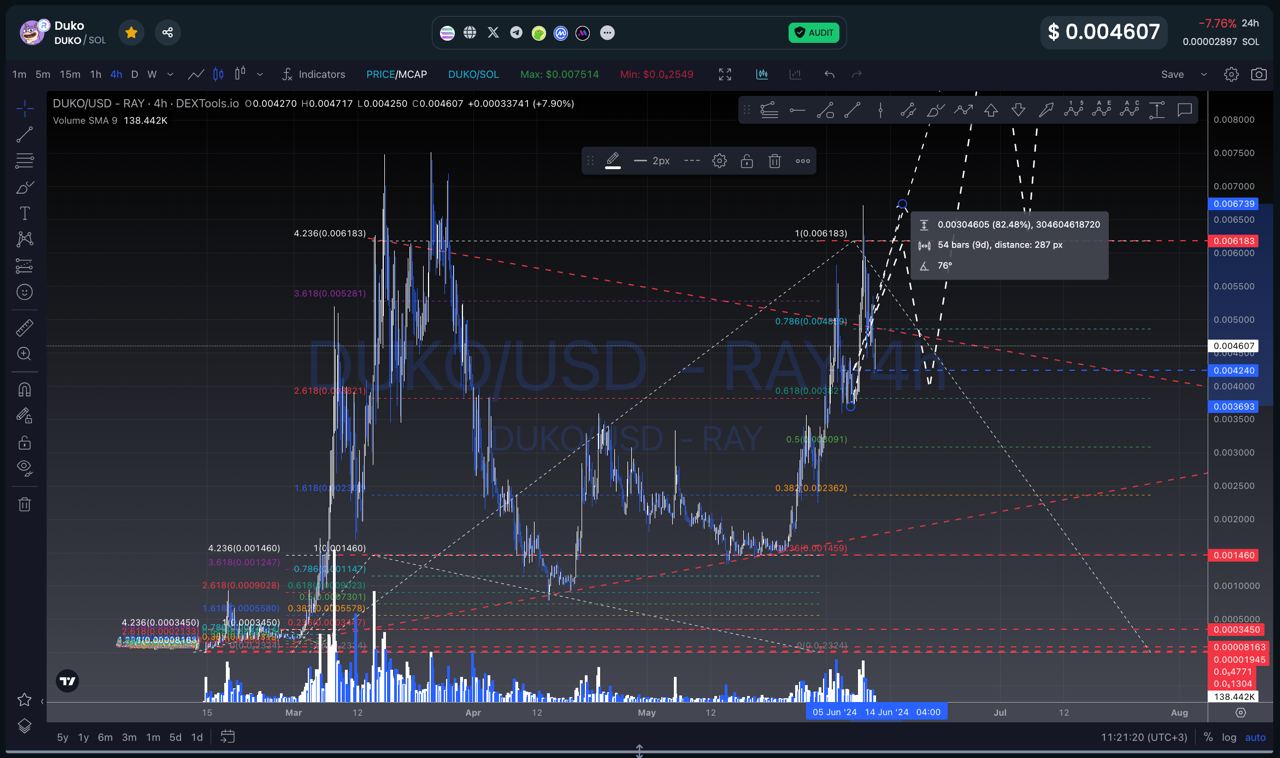
Task: Change the dashed line style option
Action: coord(692,161)
